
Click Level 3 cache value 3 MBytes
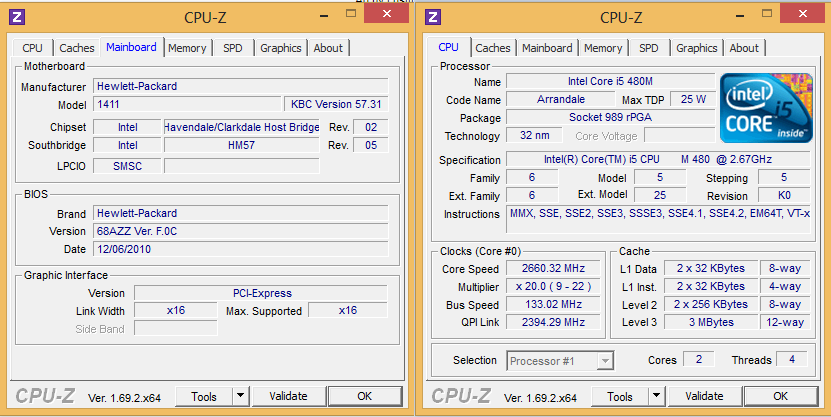[x=711, y=323]
